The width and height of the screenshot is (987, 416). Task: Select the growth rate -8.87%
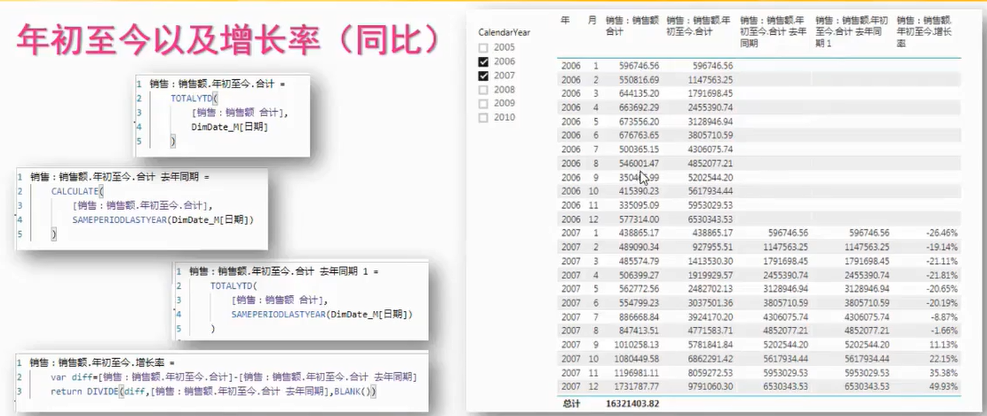pos(944,317)
